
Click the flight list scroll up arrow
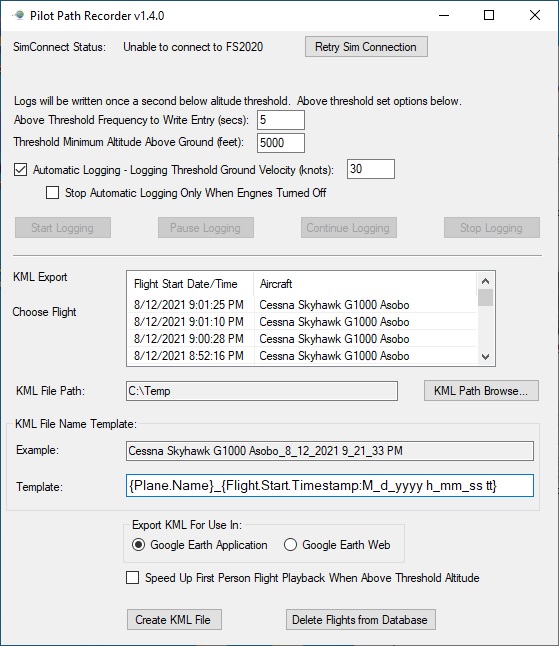[486, 281]
